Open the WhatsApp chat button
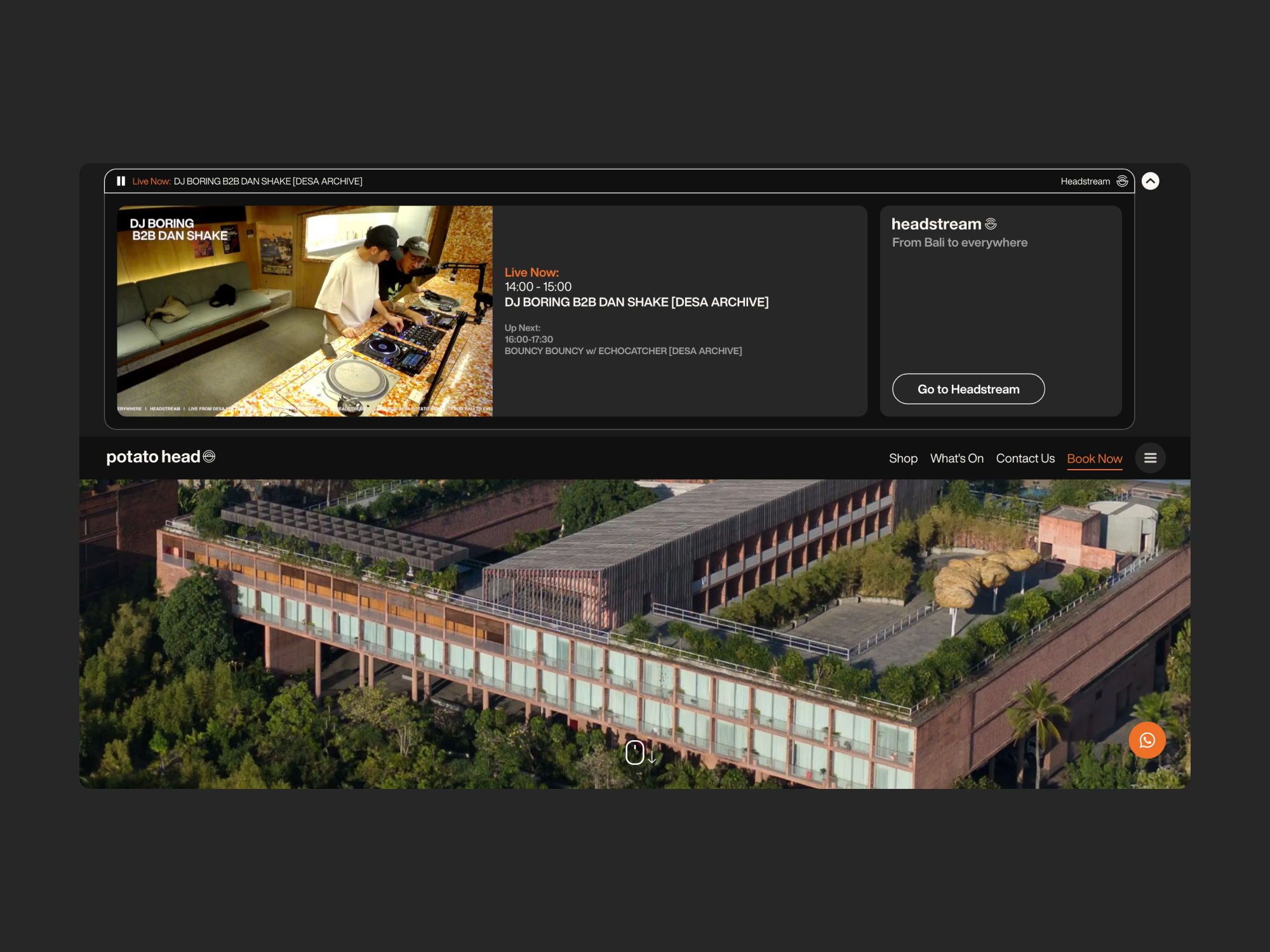Screen dimensions: 1270x952 (x=1147, y=740)
